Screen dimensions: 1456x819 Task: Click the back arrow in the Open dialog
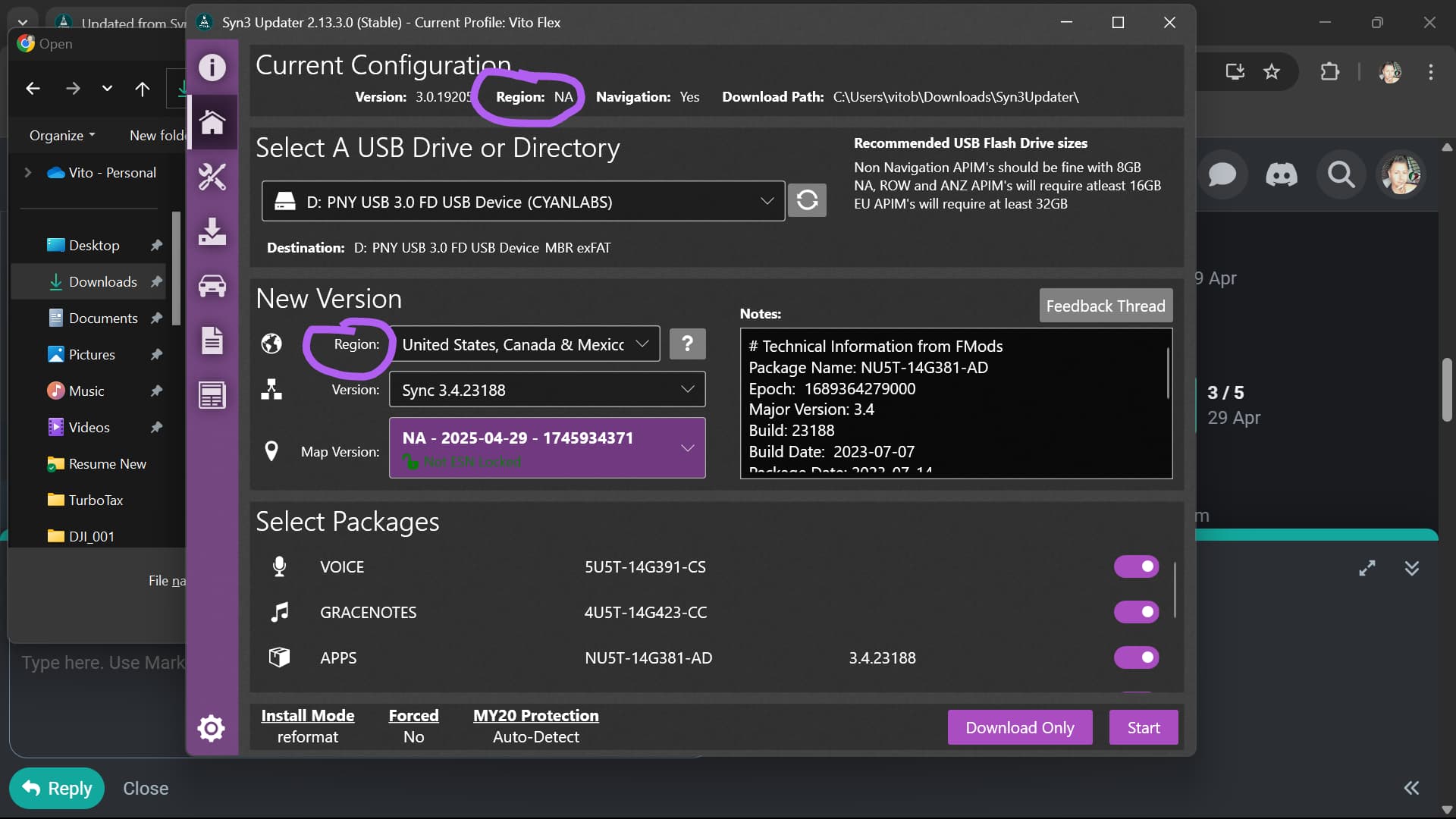33,89
